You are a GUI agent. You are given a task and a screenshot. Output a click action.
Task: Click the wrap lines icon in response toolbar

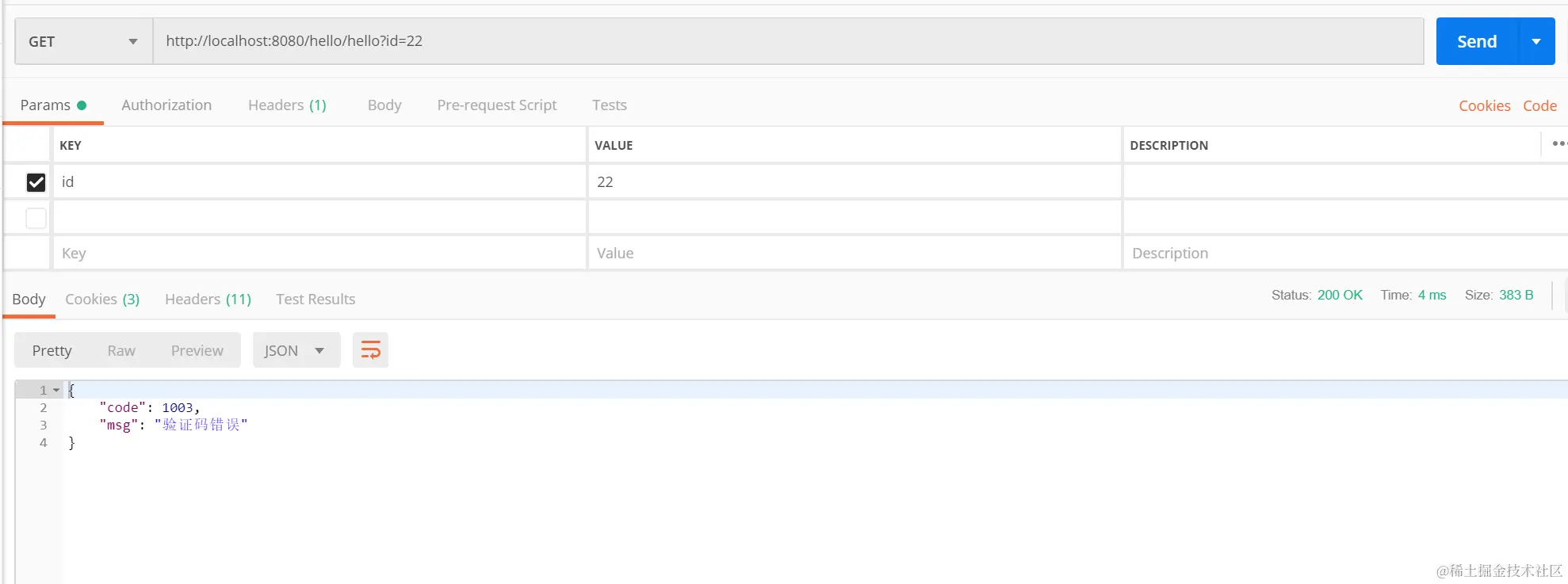click(370, 350)
